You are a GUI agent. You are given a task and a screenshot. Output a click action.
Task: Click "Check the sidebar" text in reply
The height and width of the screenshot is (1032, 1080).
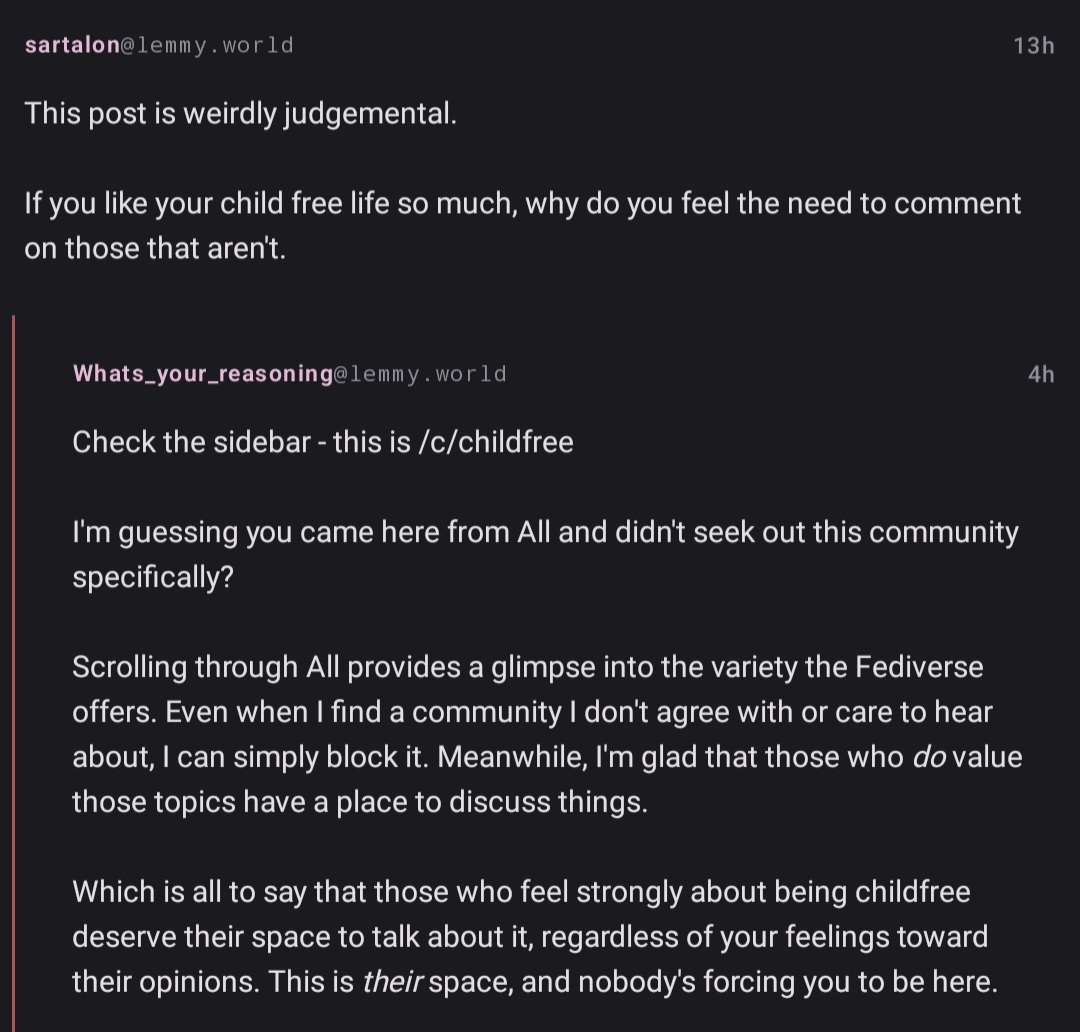[190, 441]
